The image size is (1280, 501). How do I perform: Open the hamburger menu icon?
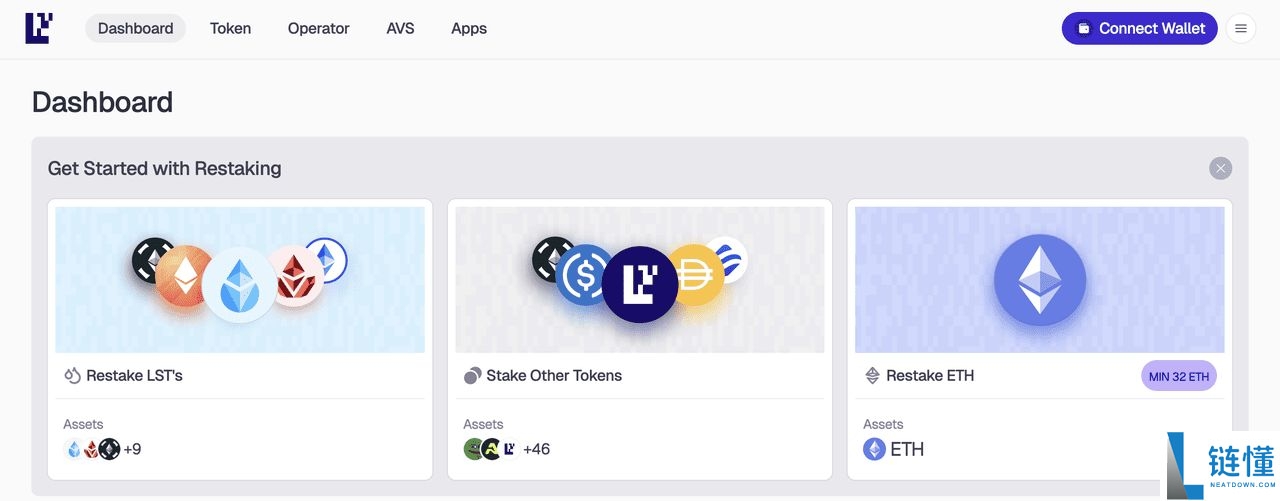click(1241, 29)
